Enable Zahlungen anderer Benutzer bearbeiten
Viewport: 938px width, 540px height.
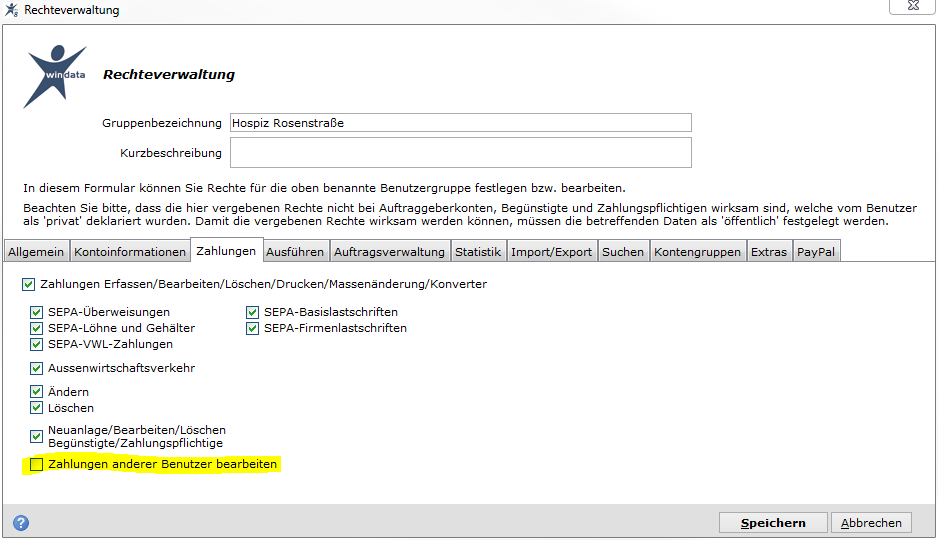pos(36,465)
